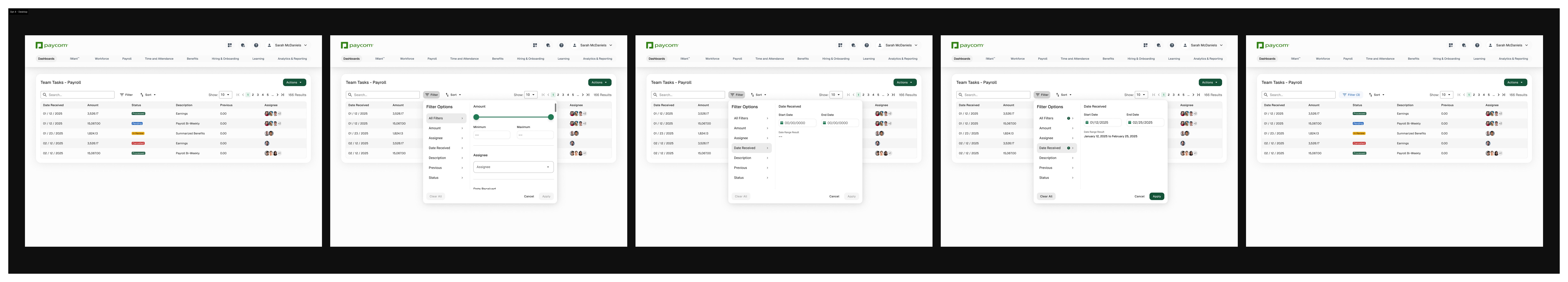Screen dimensions: 1568x282
Task: Choose the Assignee filter category on the fourth screen
Action: 1057,138
